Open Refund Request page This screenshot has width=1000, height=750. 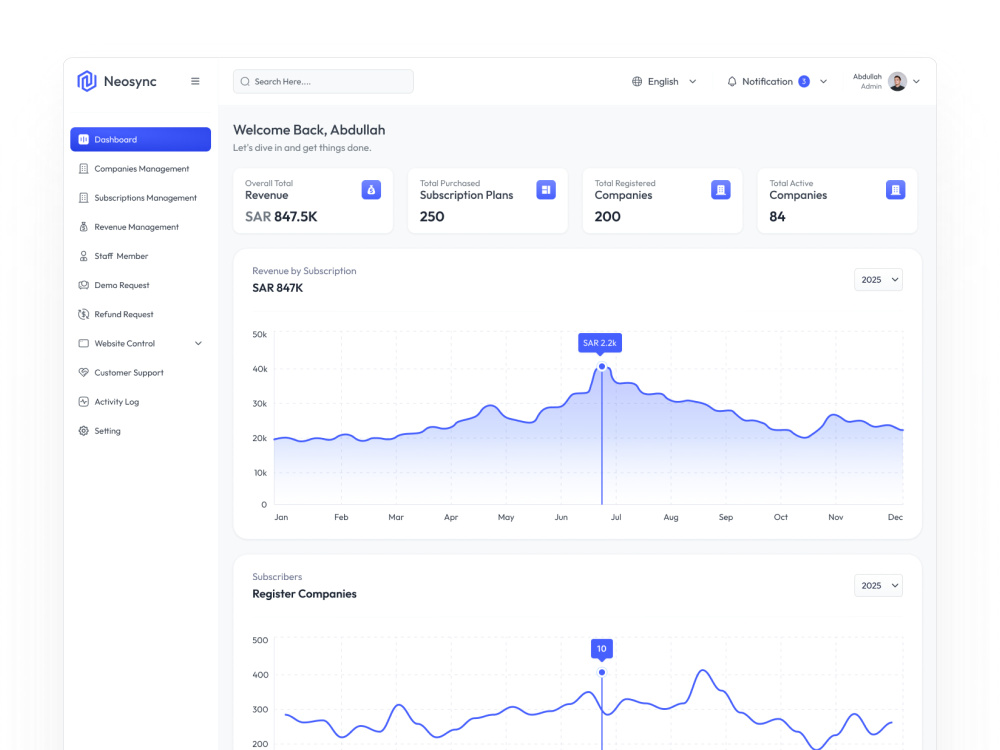point(140,314)
